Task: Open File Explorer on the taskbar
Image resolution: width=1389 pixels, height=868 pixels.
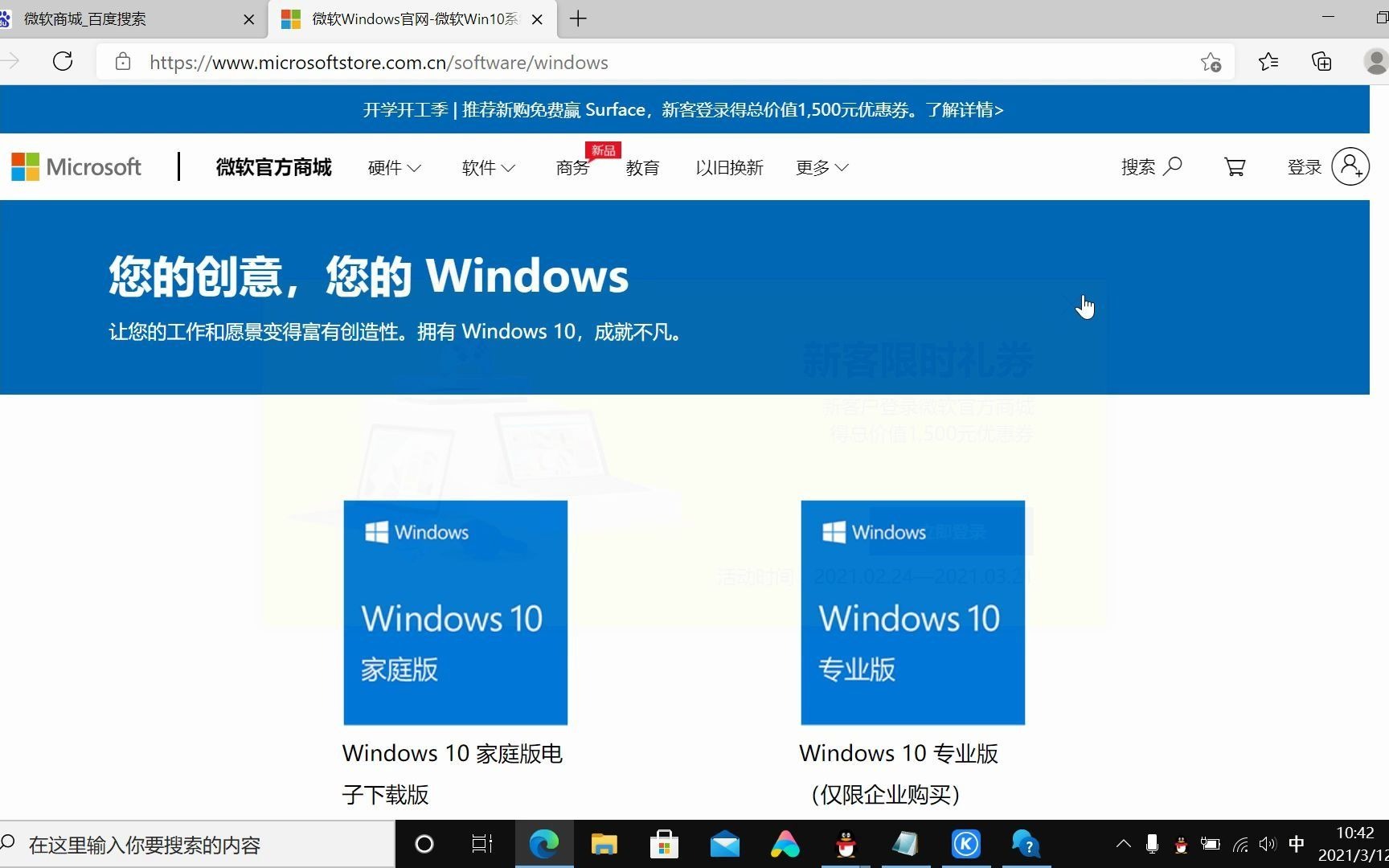Action: point(604,844)
